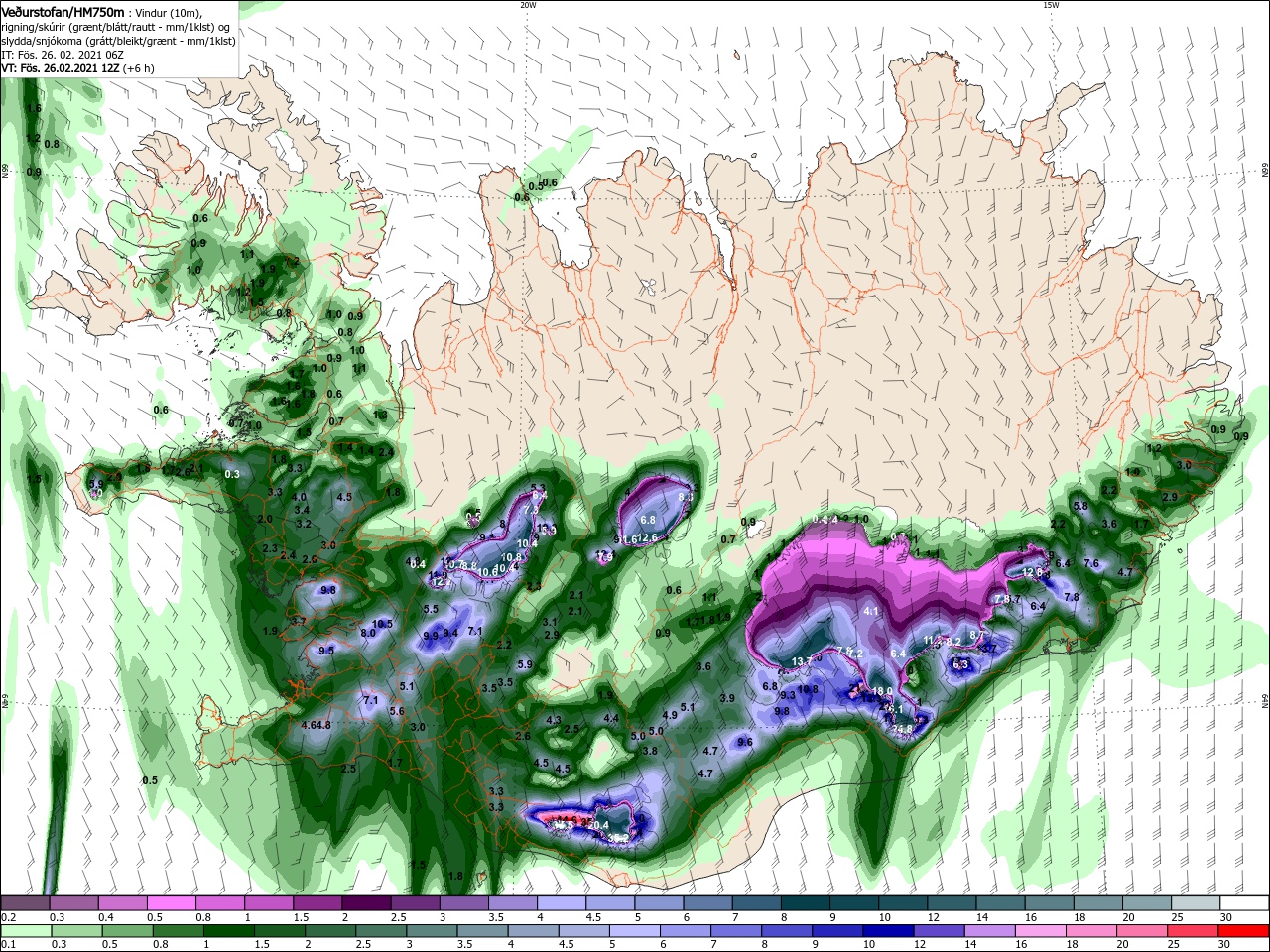Pick the dark green rain swatch starting at 1
Screen dimensions: 1270x952
tap(227, 931)
